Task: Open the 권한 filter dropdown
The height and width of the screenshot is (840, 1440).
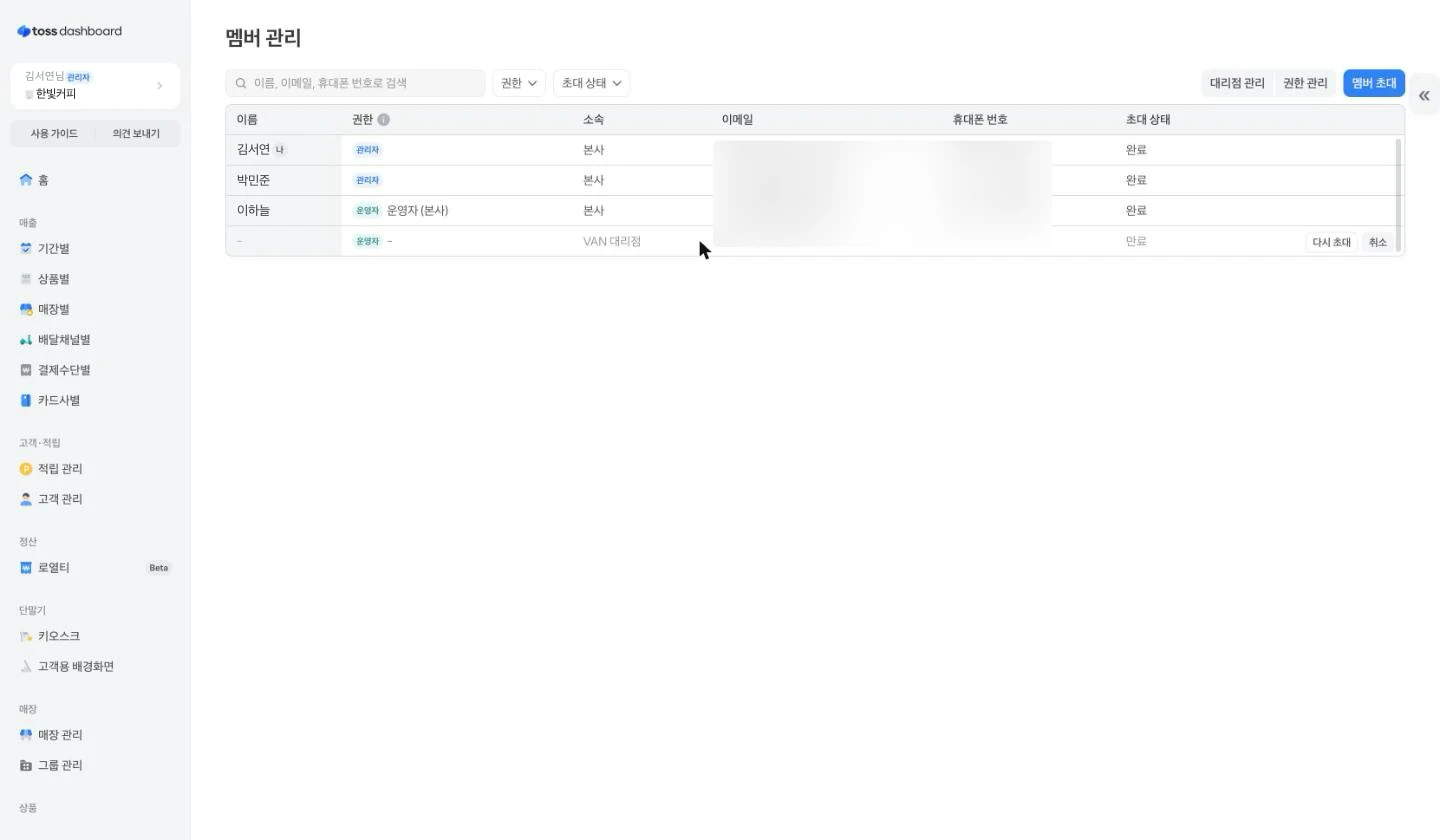Action: pyautogui.click(x=519, y=83)
